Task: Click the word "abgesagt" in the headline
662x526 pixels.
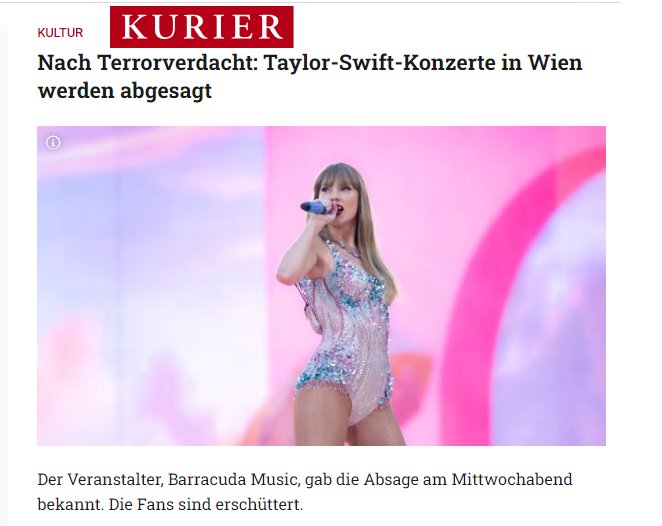Action: tap(166, 91)
